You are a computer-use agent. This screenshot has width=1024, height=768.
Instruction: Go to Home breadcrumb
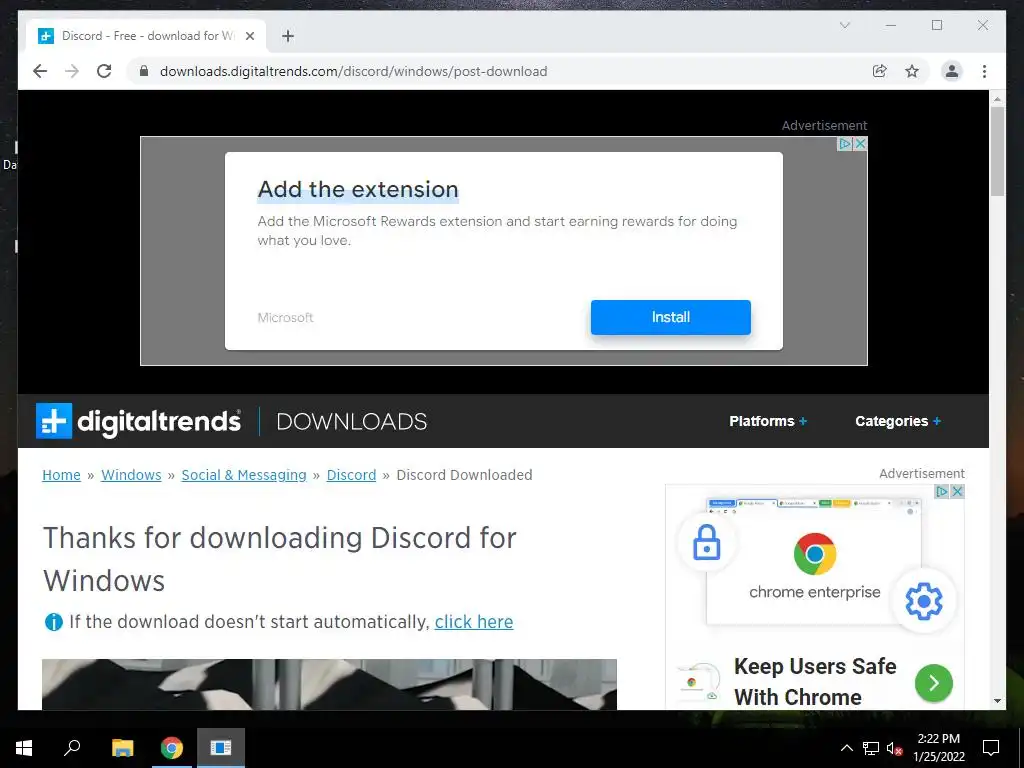(x=61, y=475)
